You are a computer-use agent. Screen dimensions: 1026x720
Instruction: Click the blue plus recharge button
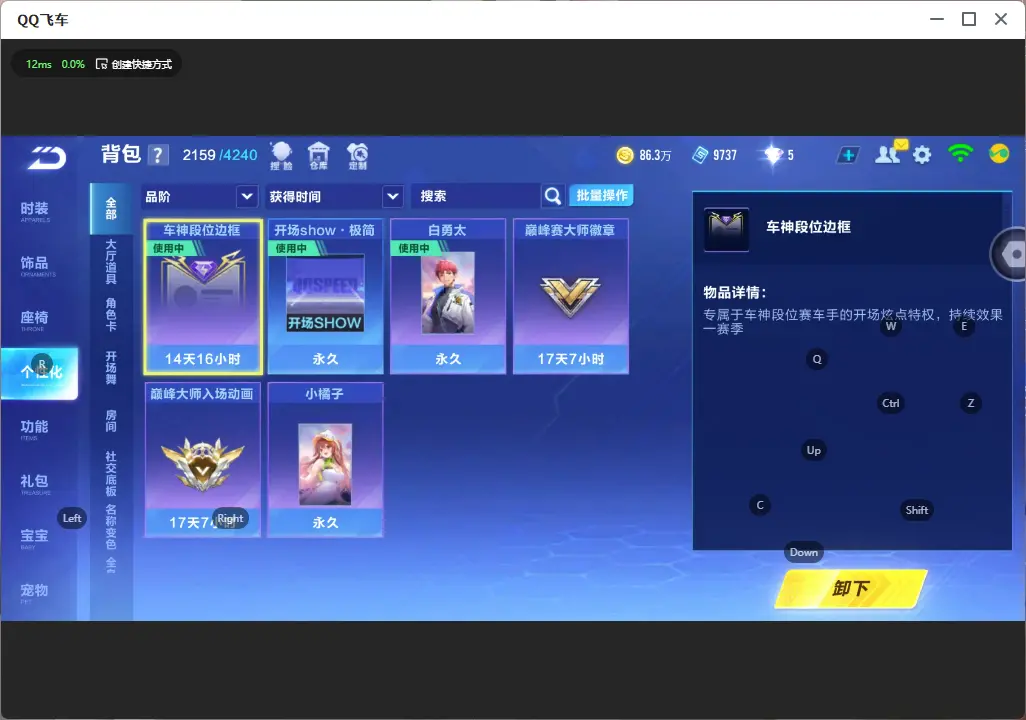(x=848, y=155)
